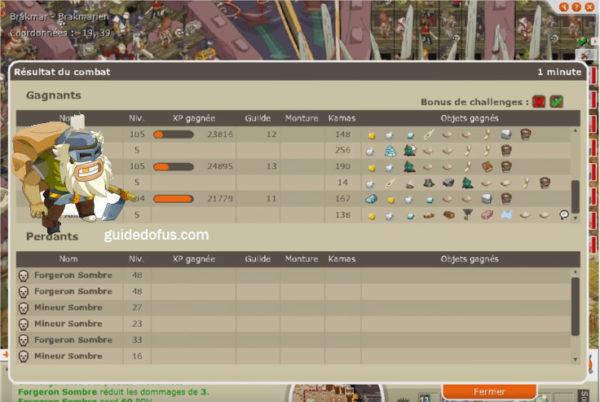600x402 pixels.
Task: Click the XP progress bar for 24895
Action: pyautogui.click(x=173, y=167)
